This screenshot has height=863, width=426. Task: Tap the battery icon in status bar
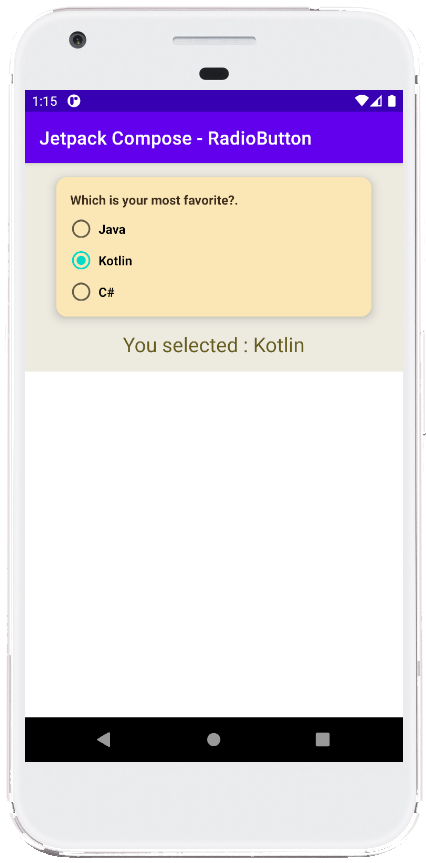[391, 101]
